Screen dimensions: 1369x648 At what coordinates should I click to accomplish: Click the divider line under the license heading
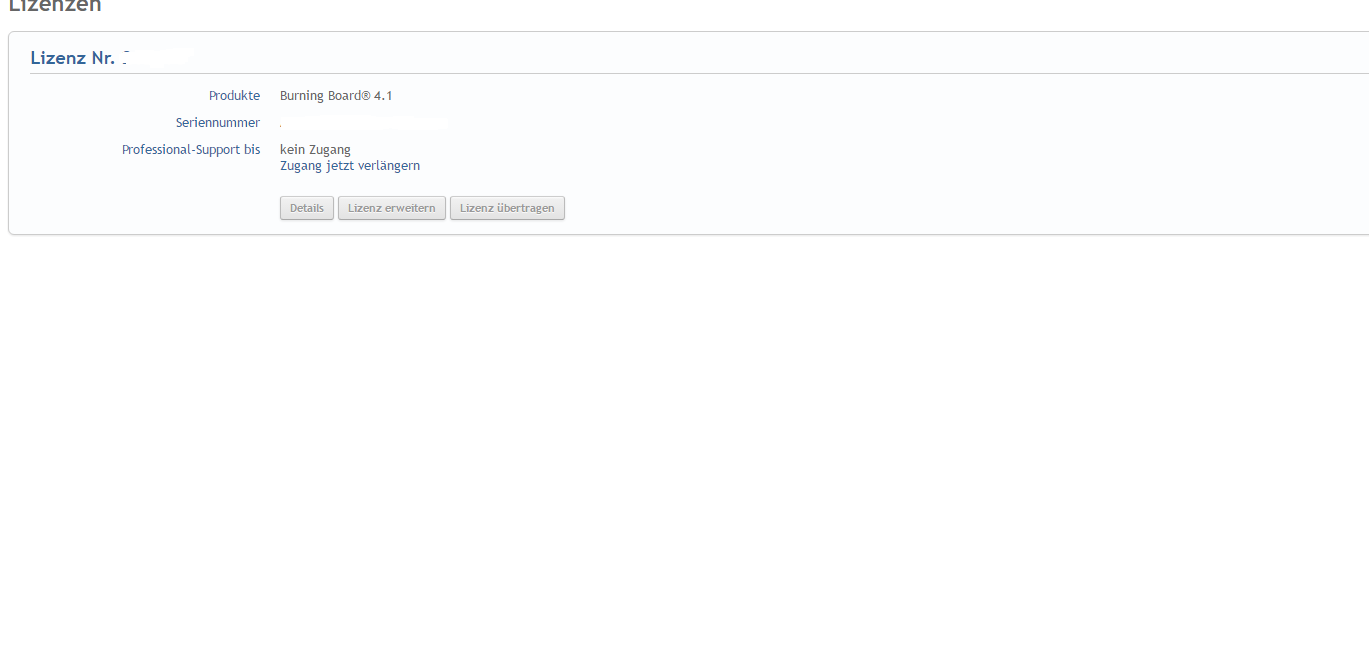[700, 73]
